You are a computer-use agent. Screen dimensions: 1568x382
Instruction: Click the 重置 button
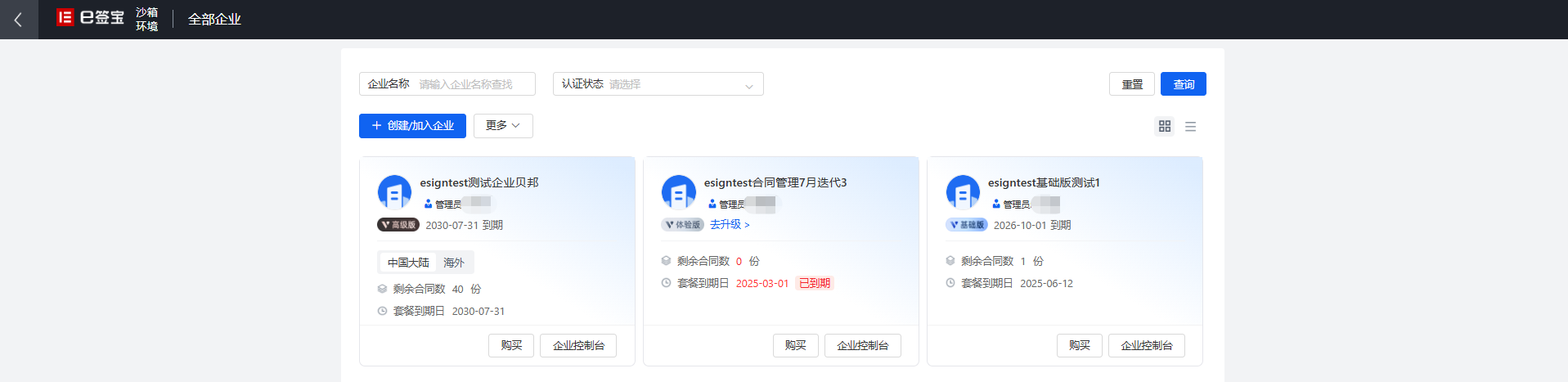pyautogui.click(x=1132, y=84)
